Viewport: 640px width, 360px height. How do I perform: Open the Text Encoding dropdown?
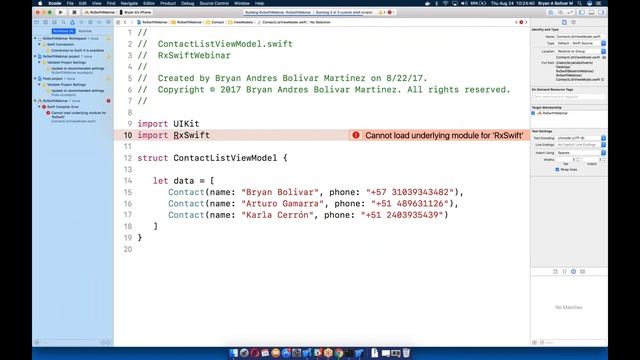581,138
